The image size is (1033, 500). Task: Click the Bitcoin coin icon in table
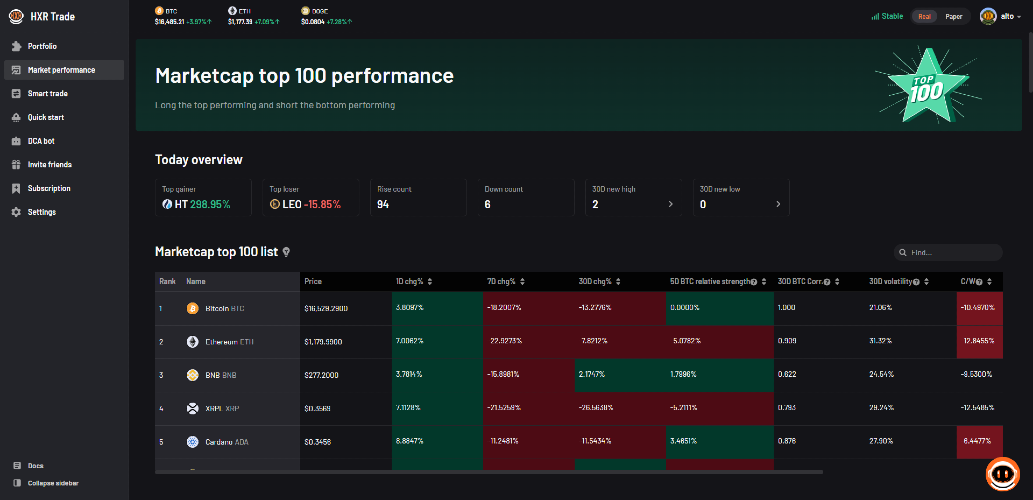point(192,308)
